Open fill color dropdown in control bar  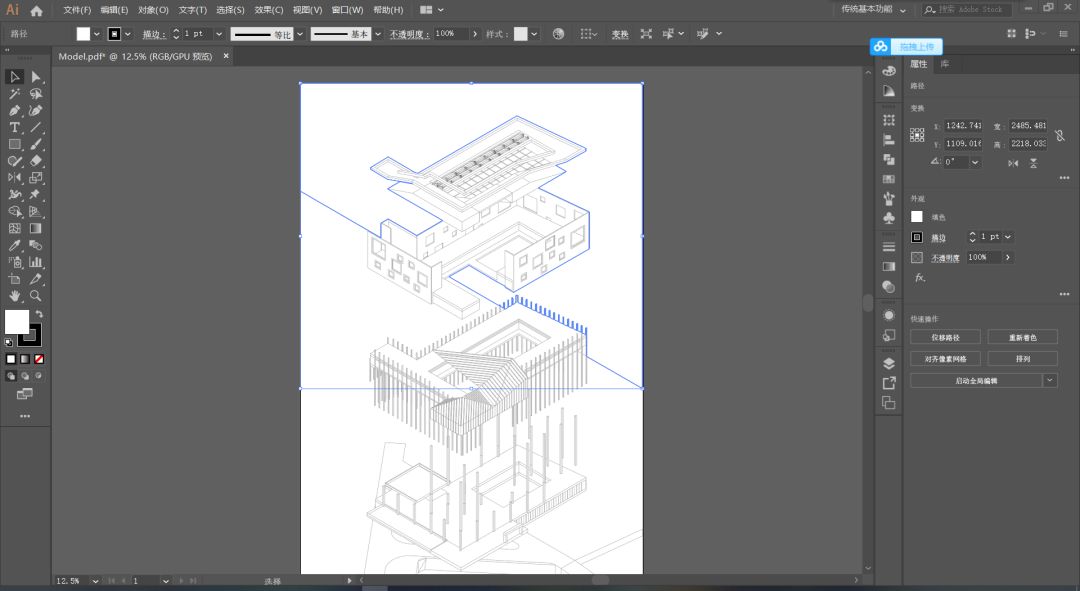96,34
